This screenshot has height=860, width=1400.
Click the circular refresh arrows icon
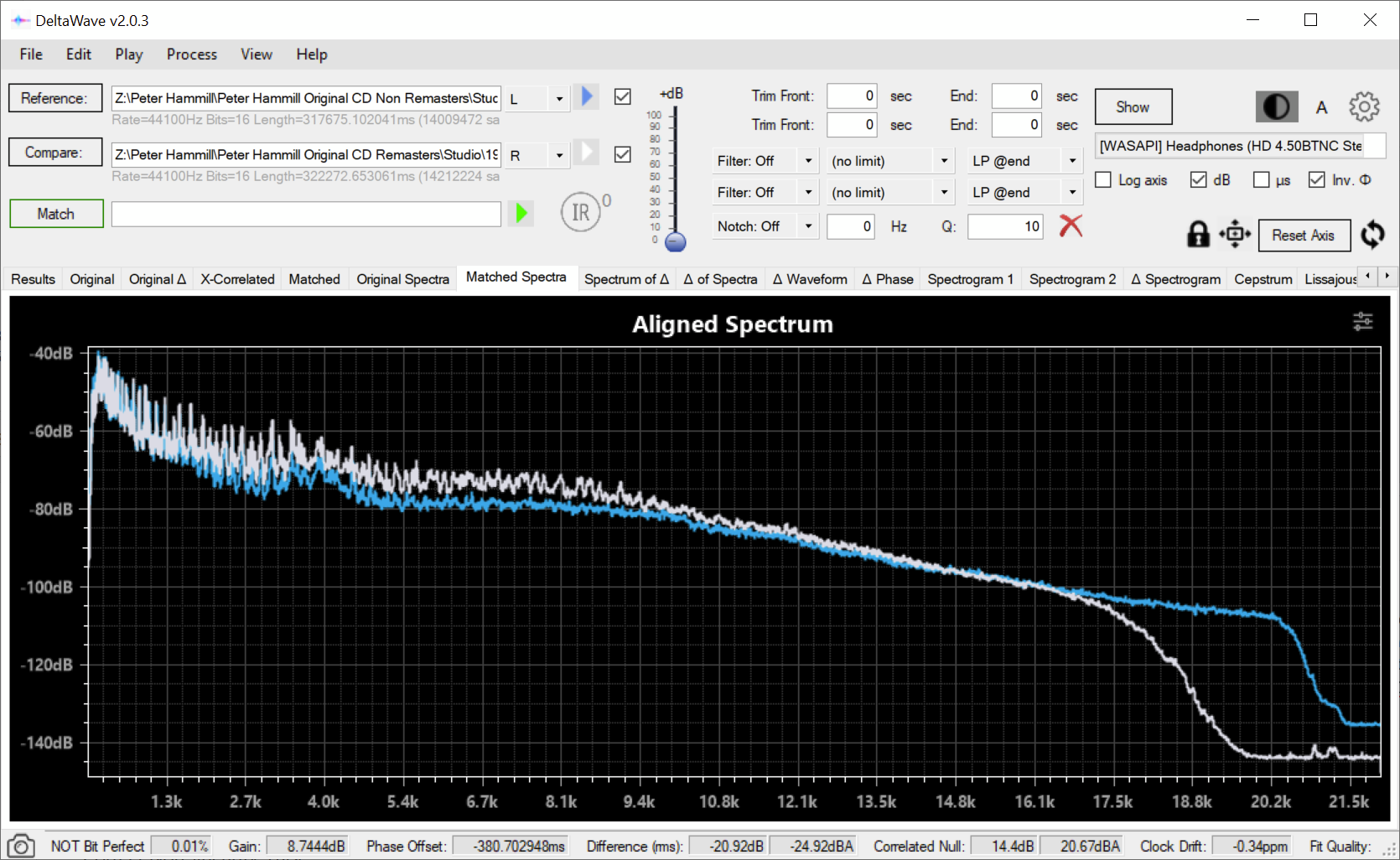(1372, 235)
